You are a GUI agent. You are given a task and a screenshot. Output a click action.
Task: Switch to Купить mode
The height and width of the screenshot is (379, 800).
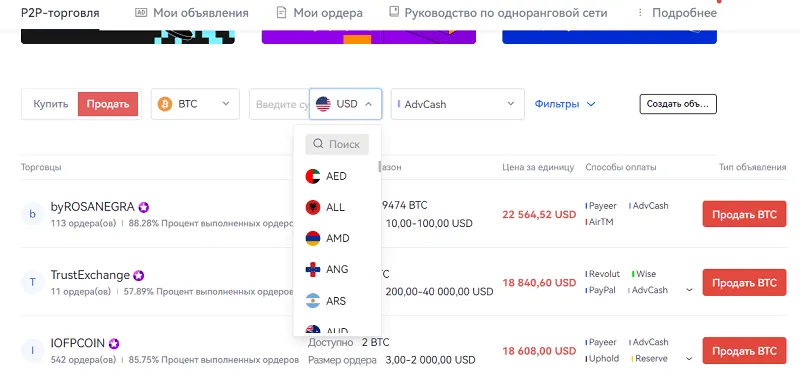point(51,104)
